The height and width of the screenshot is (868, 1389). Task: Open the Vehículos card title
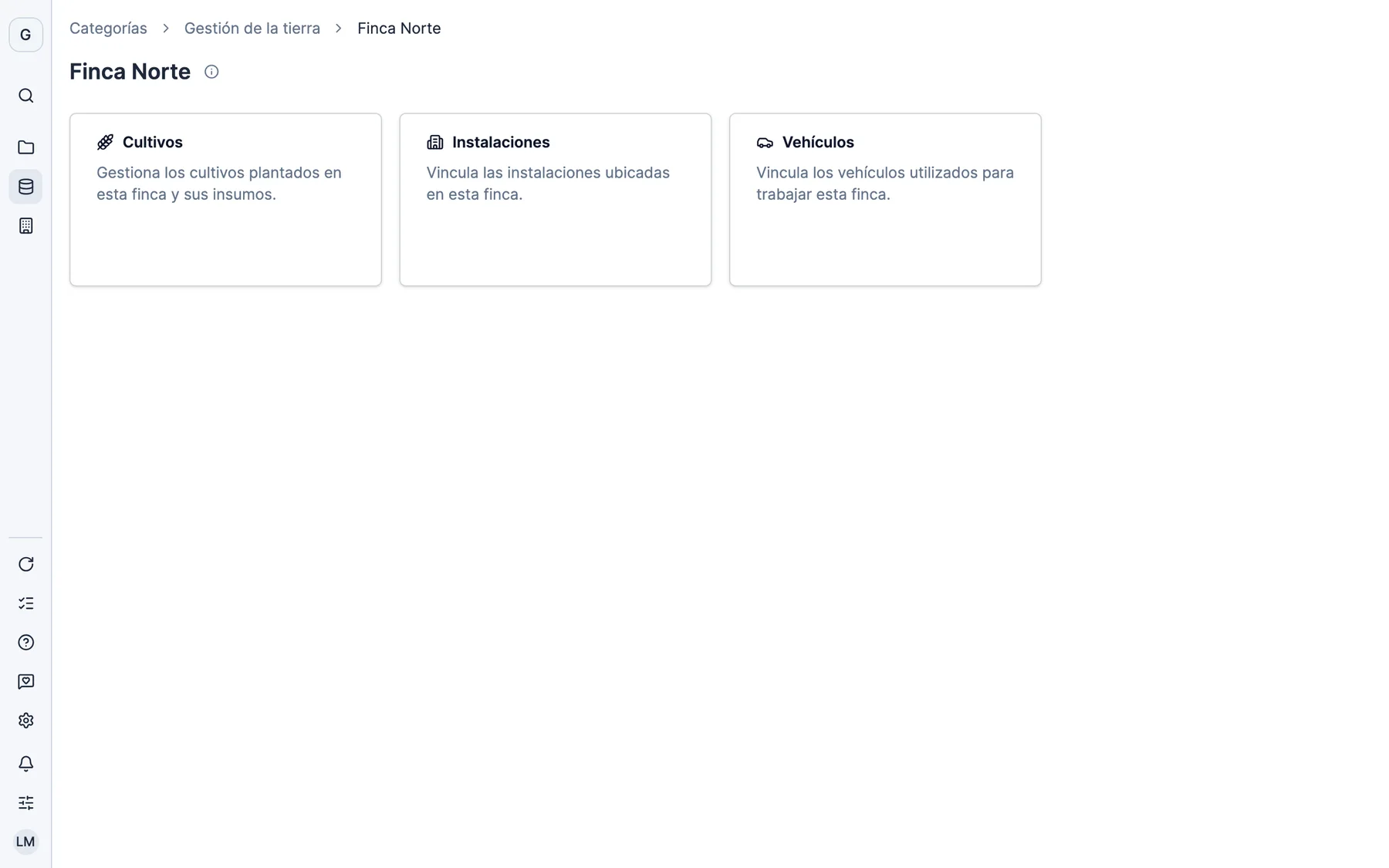pos(818,142)
